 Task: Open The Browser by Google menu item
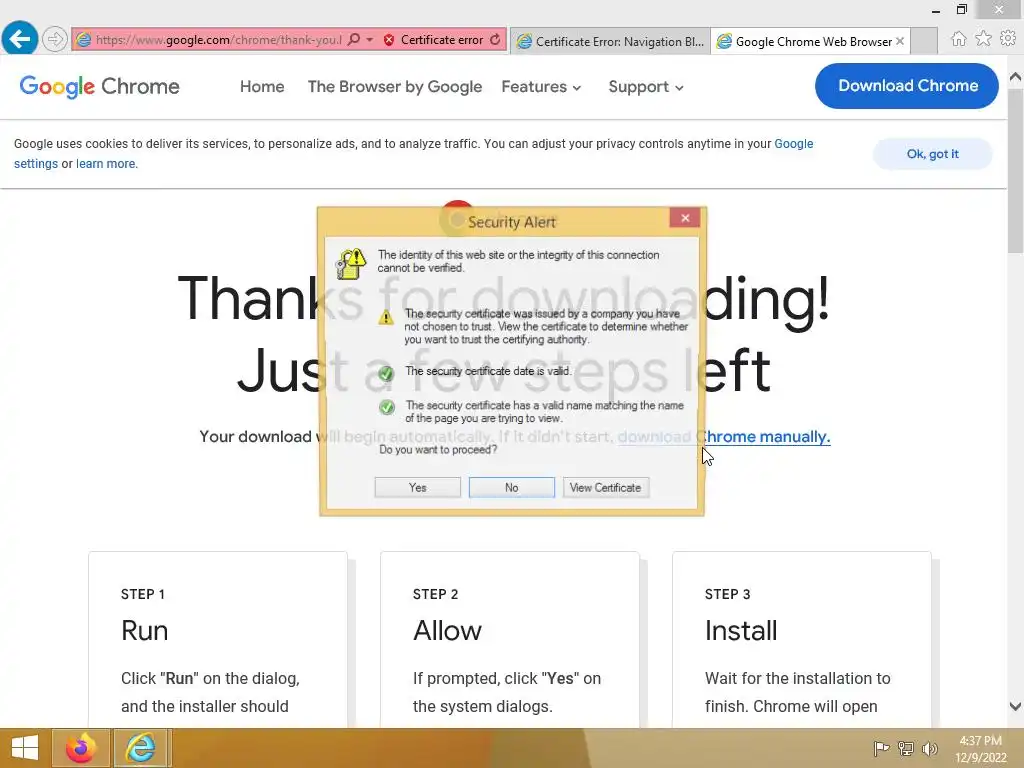pyautogui.click(x=394, y=86)
